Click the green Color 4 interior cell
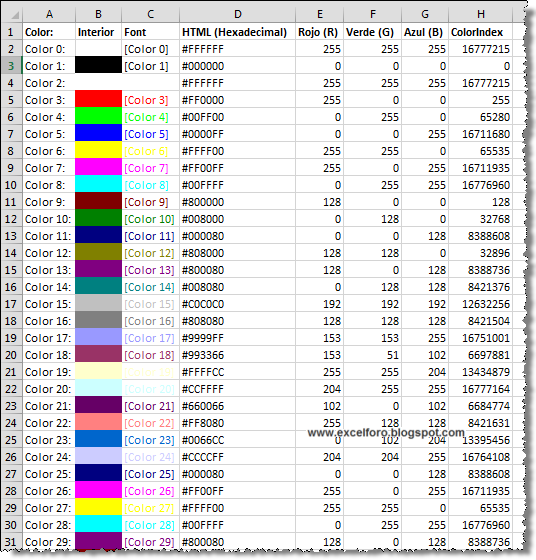 click(x=98, y=117)
